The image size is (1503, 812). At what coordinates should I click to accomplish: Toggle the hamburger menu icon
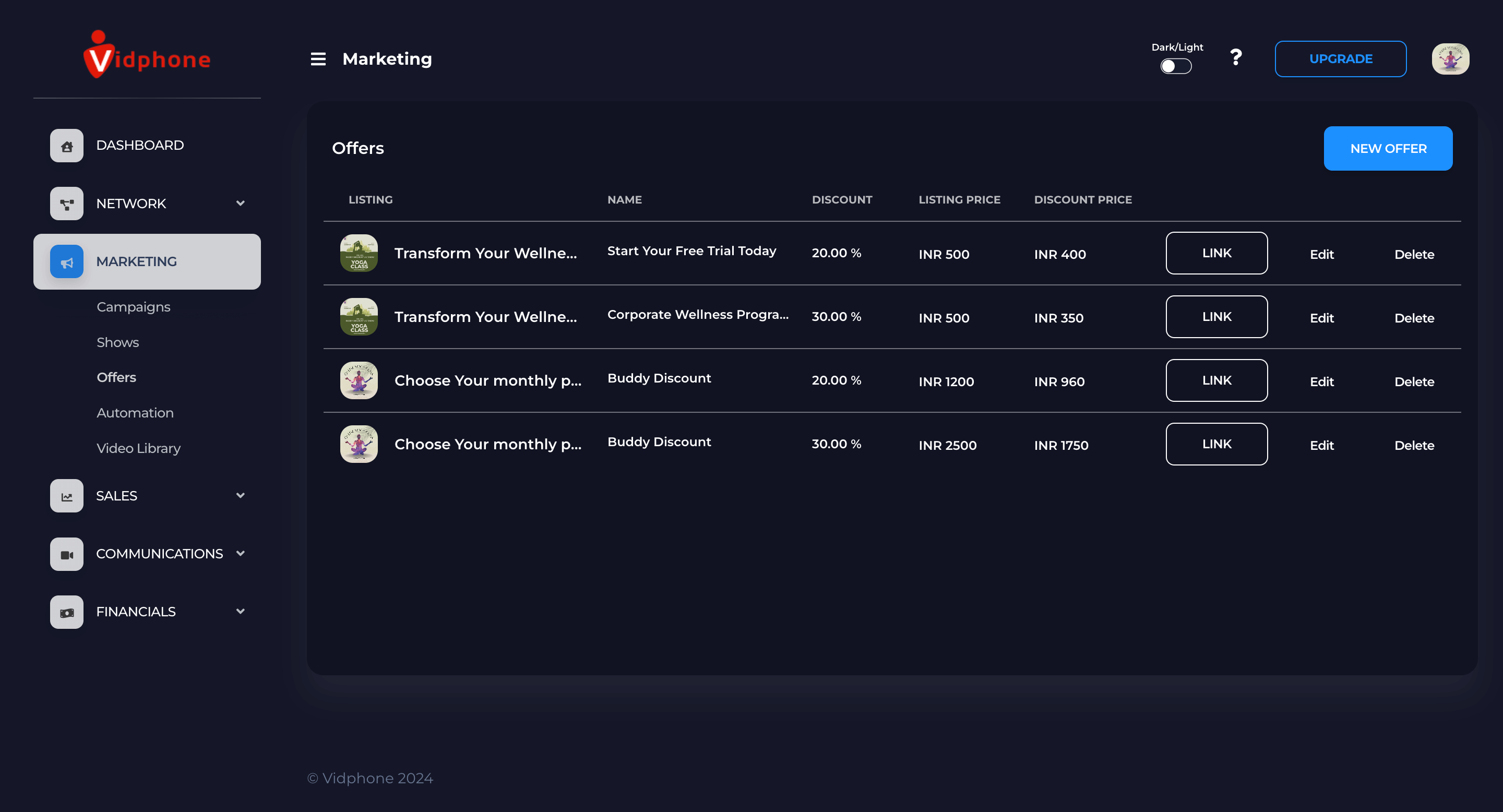pyautogui.click(x=318, y=59)
